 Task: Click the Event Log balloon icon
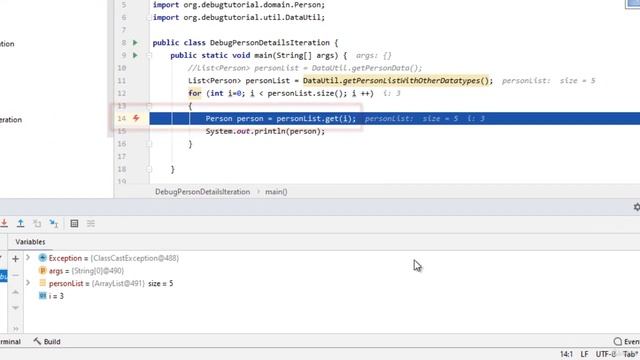(618, 341)
